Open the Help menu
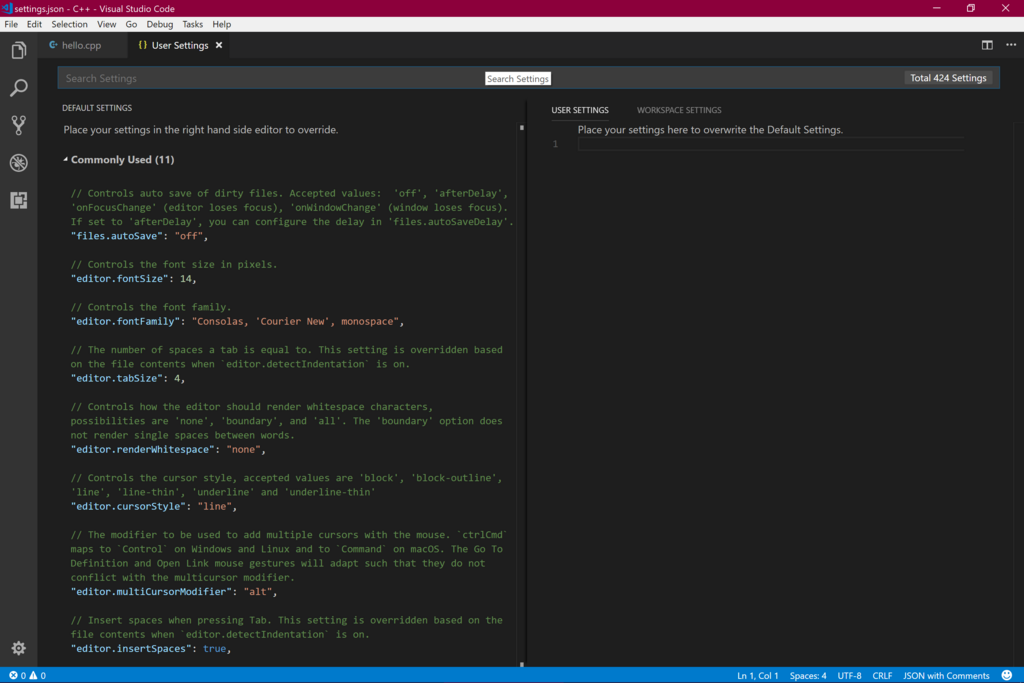Screen dimensions: 1024x683 (221, 24)
